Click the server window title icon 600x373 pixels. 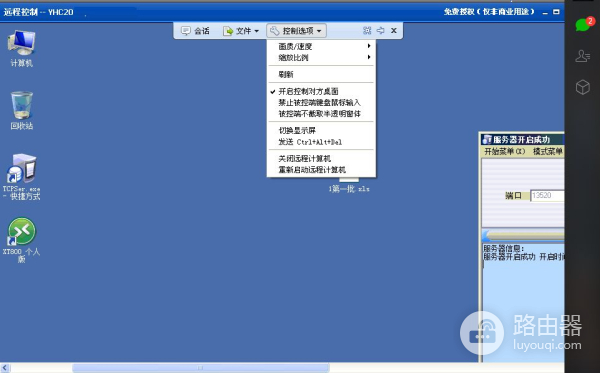[x=487, y=140]
